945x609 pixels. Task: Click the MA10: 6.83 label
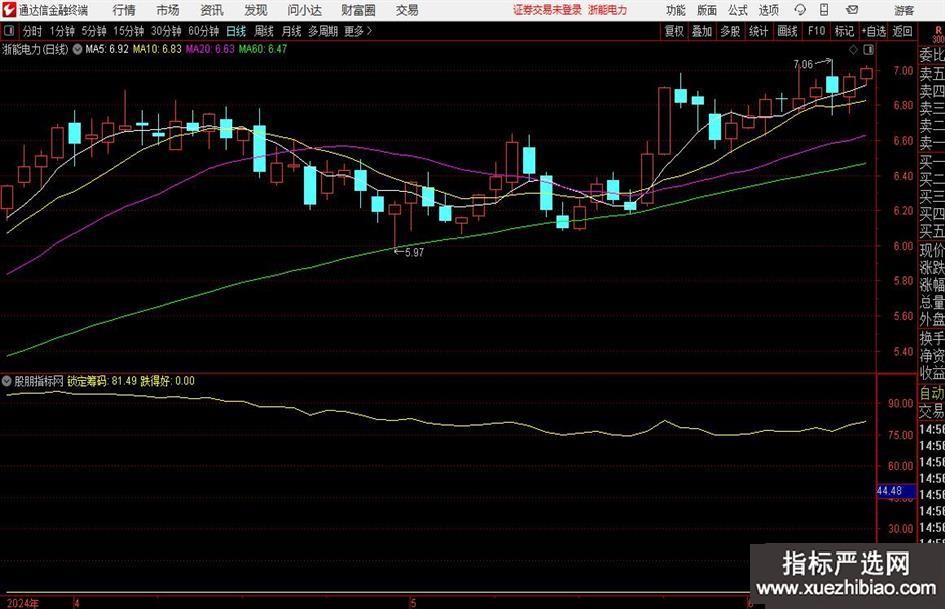click(157, 49)
